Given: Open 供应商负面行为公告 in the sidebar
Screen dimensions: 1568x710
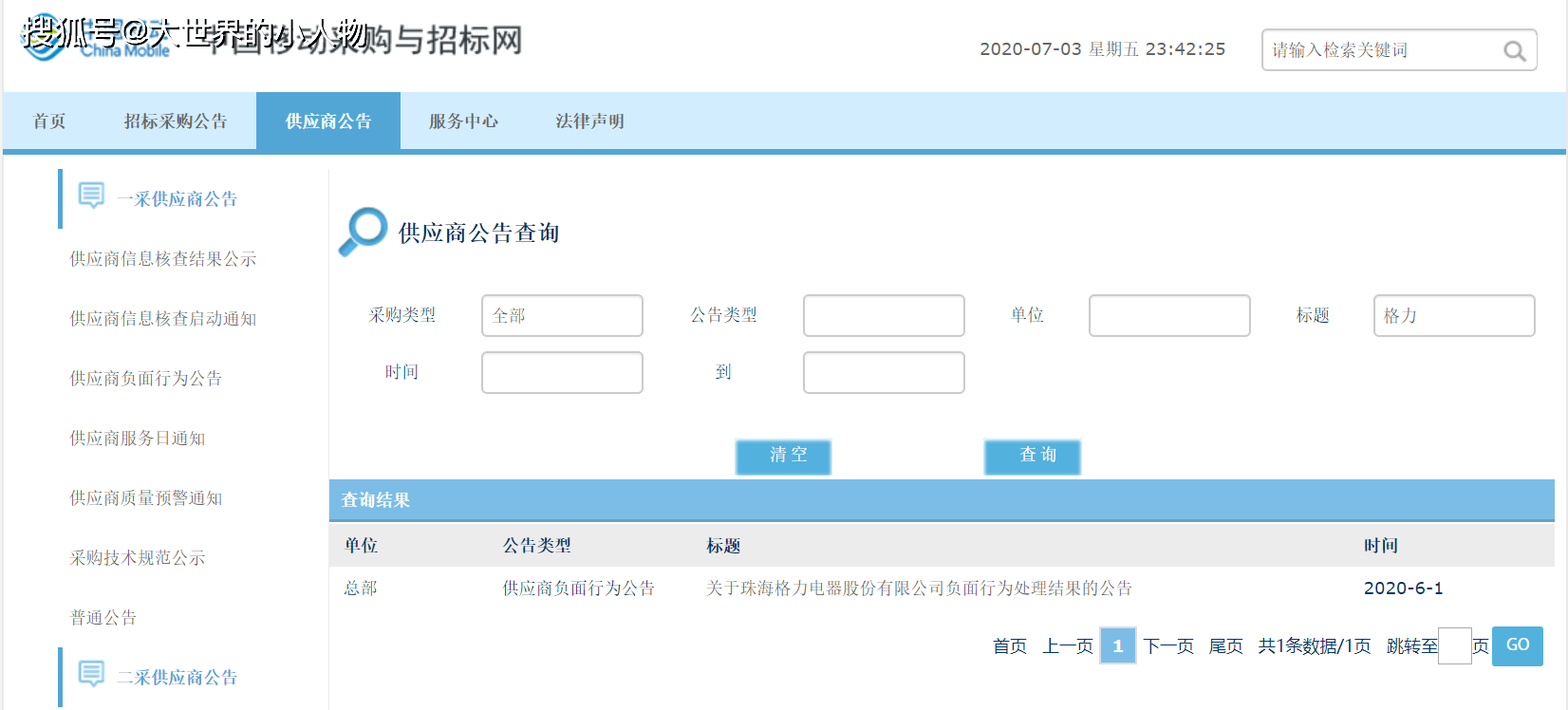Looking at the screenshot, I should (x=146, y=379).
